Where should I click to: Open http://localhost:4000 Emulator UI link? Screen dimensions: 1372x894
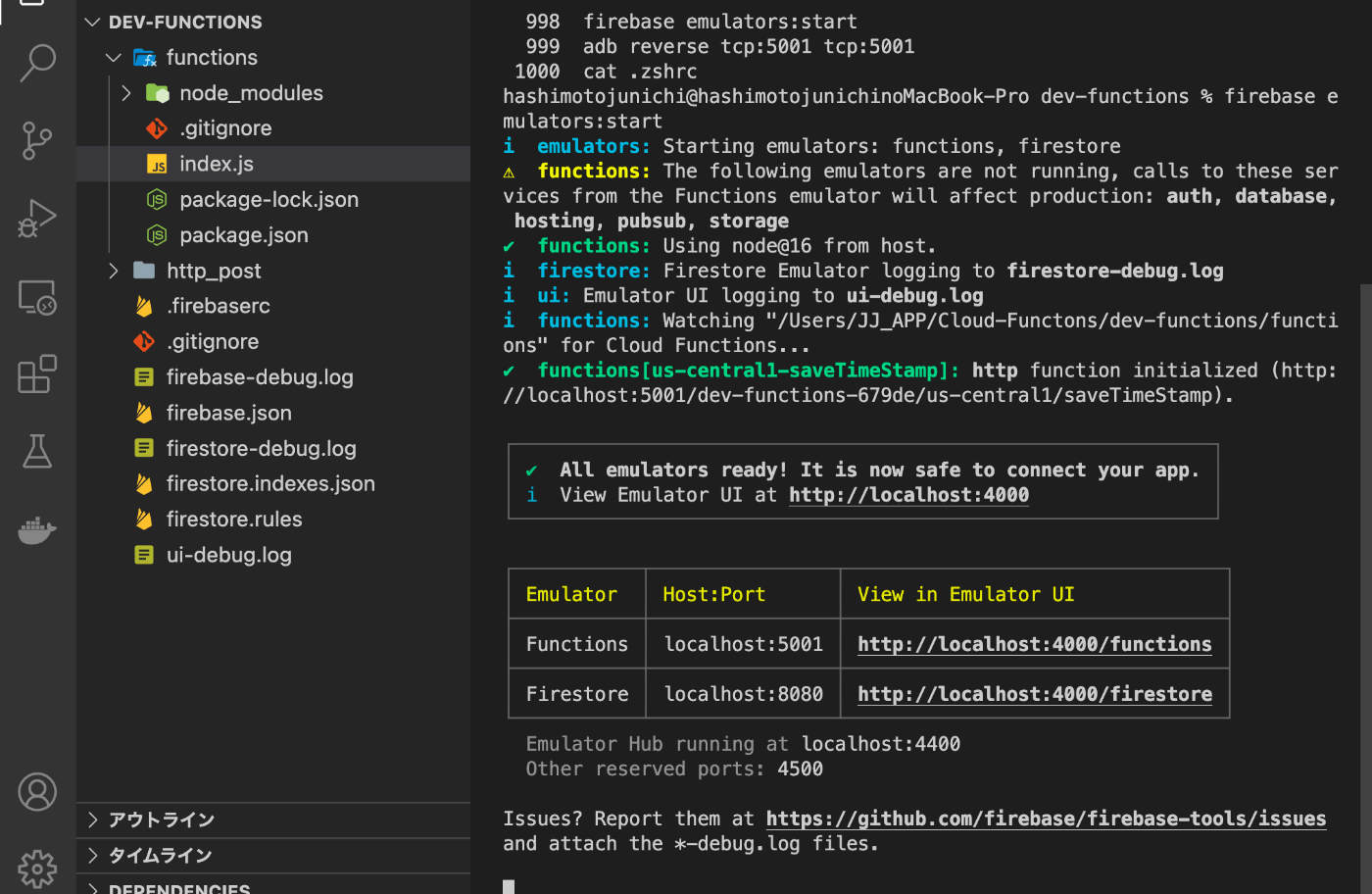[908, 495]
